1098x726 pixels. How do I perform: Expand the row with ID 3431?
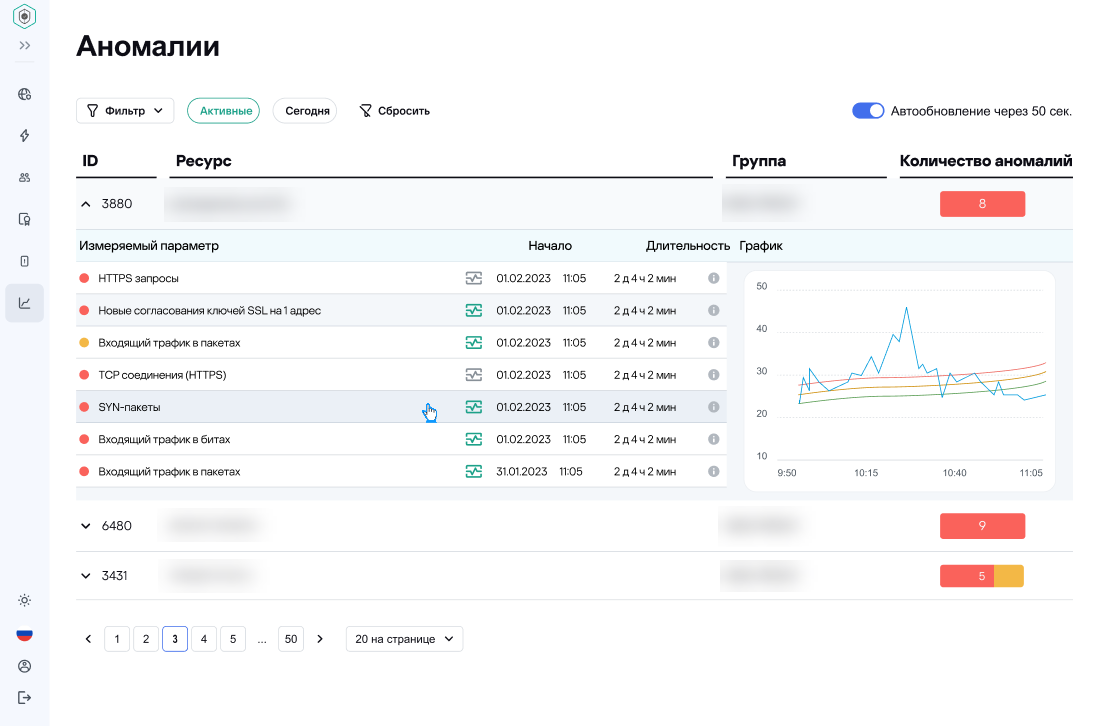[x=85, y=575]
